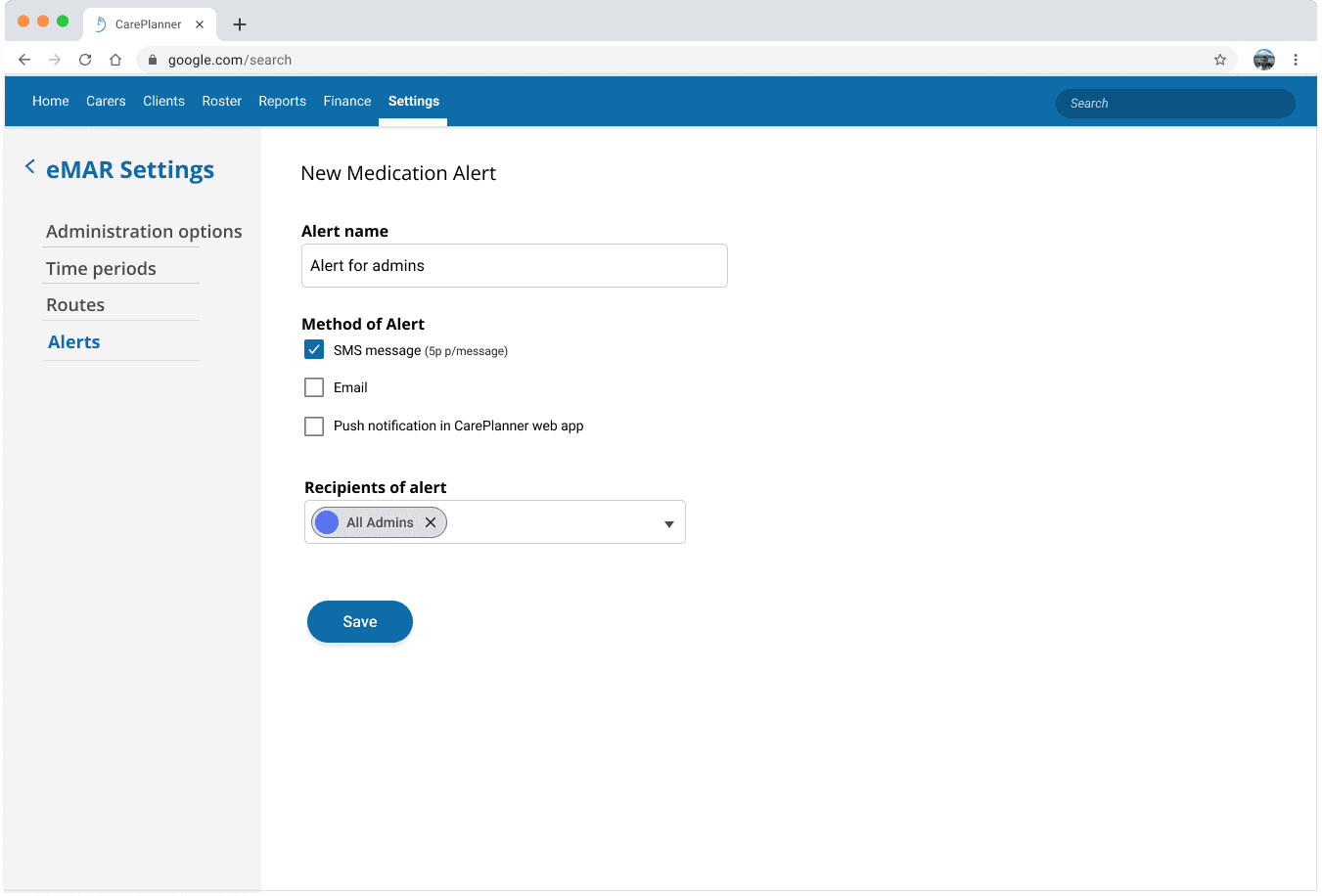
Task: Click the Alert name input field
Action: [x=515, y=266]
